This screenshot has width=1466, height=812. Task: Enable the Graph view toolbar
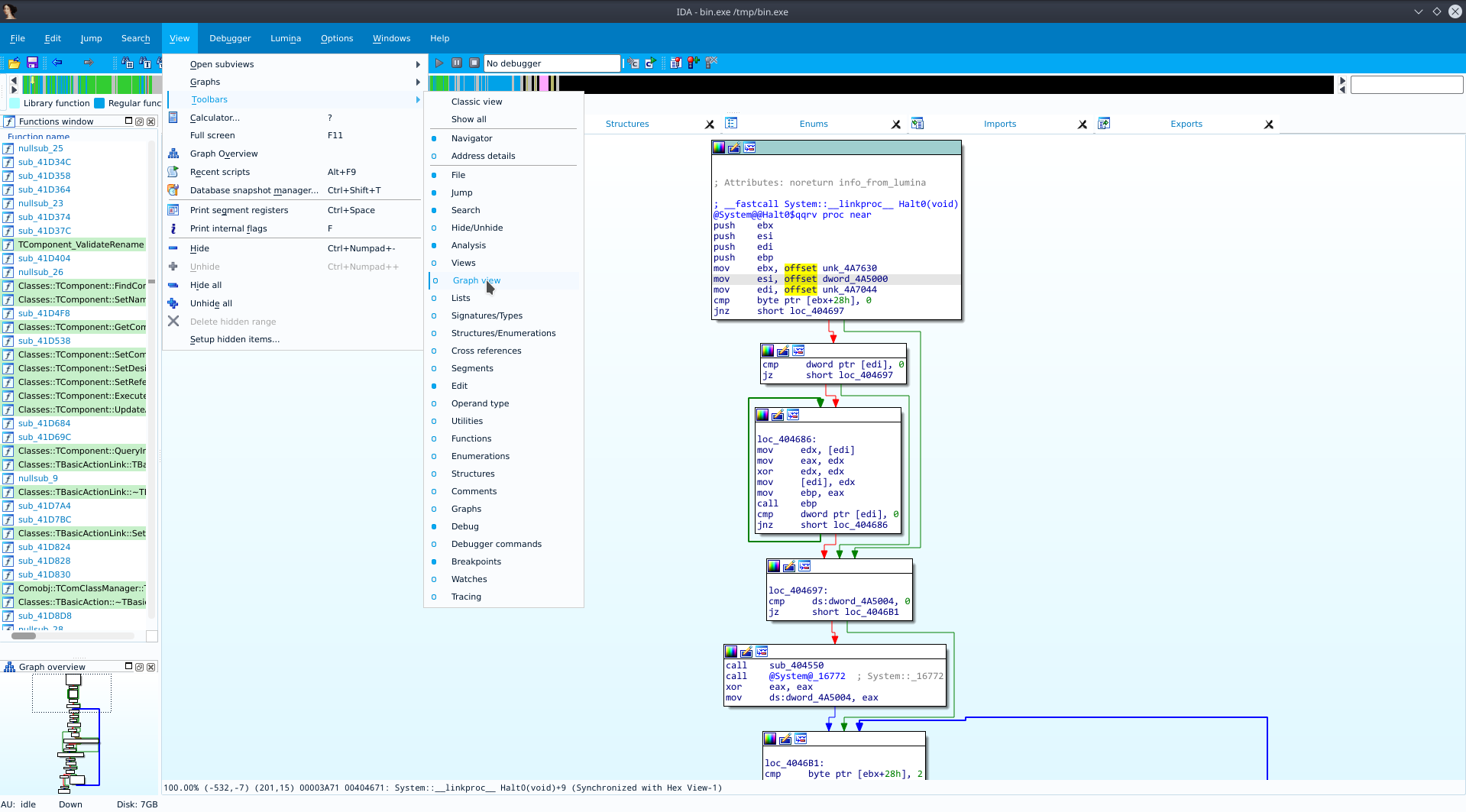click(x=503, y=280)
